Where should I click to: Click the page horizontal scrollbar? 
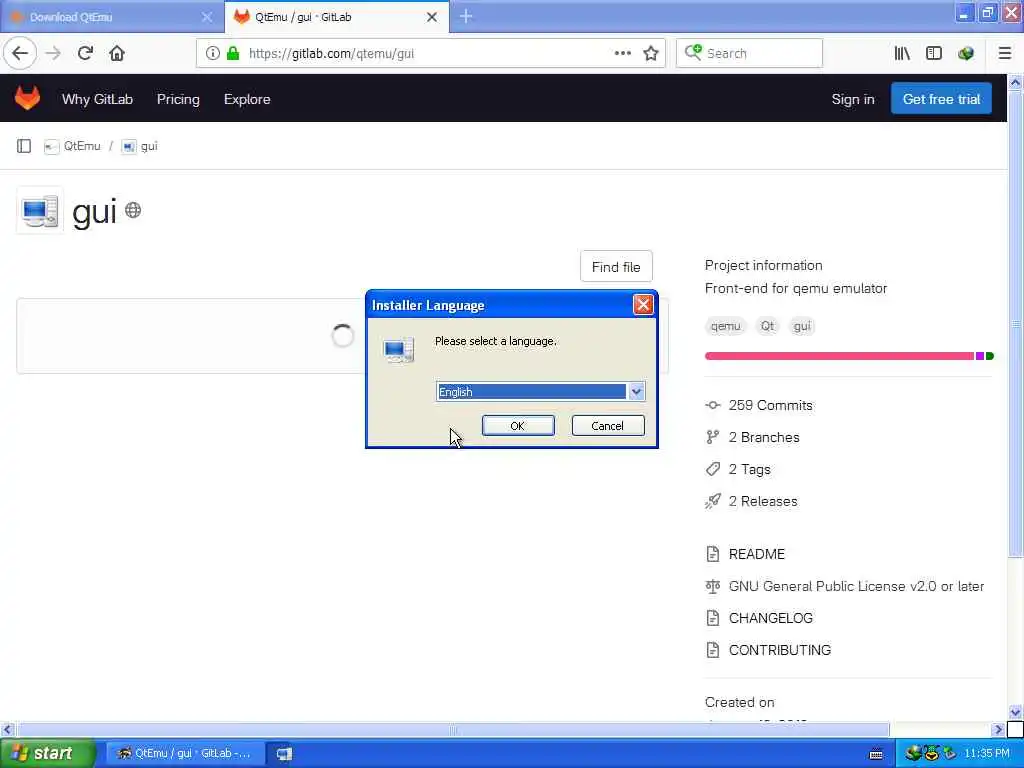click(453, 729)
